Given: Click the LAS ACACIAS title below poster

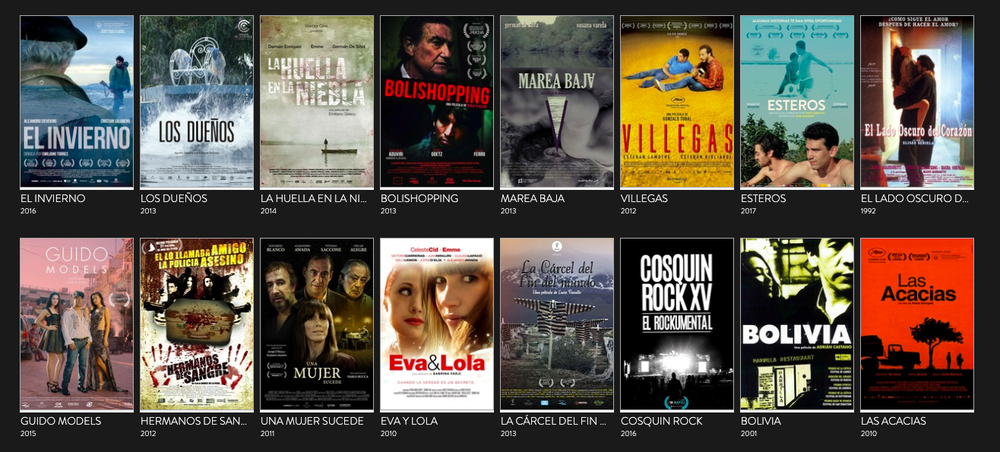Looking at the screenshot, I should 893,421.
